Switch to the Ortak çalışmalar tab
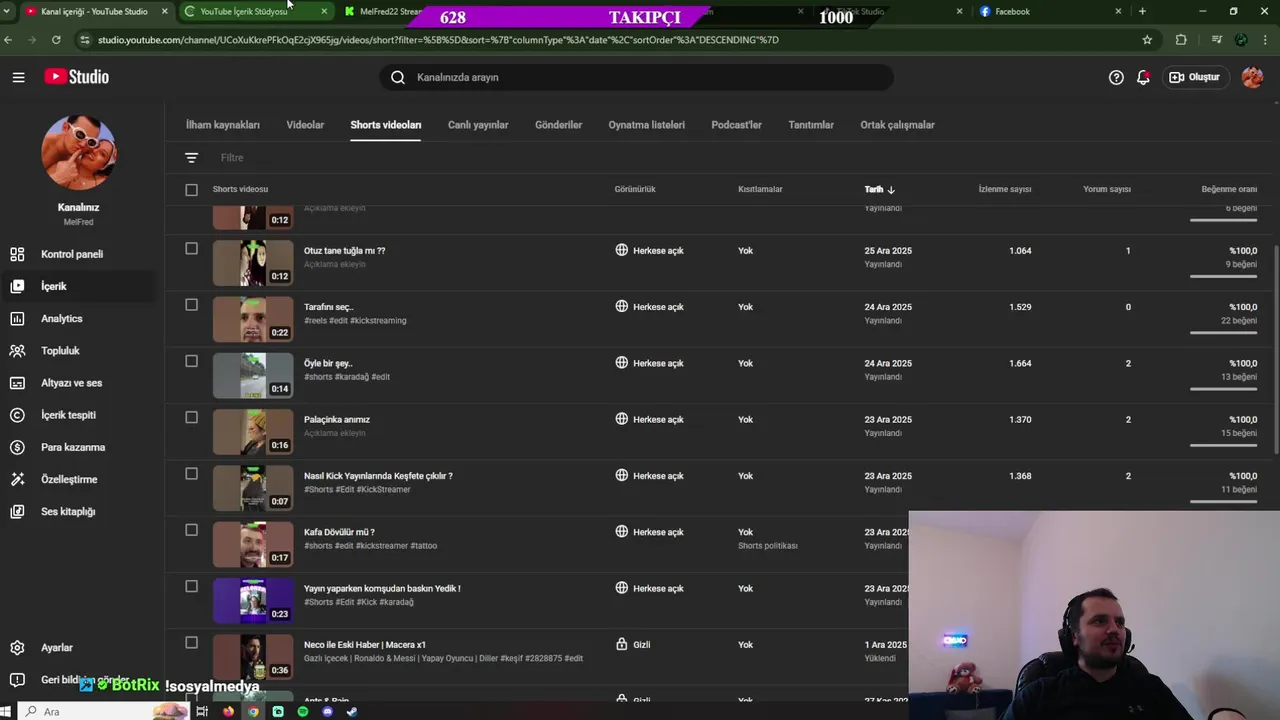The image size is (1280, 720). [897, 125]
